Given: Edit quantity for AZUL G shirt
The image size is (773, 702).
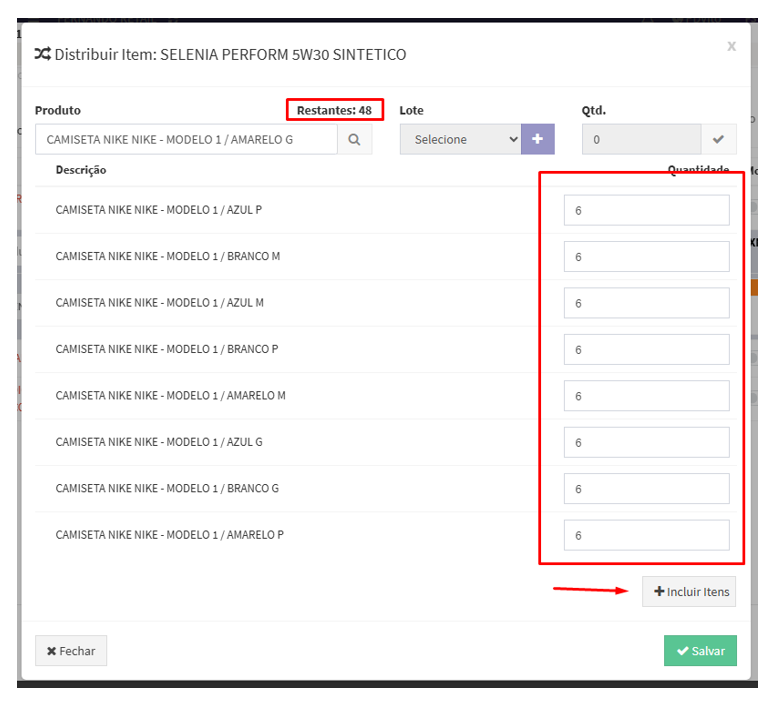Looking at the screenshot, I should pyautogui.click(x=646, y=443).
